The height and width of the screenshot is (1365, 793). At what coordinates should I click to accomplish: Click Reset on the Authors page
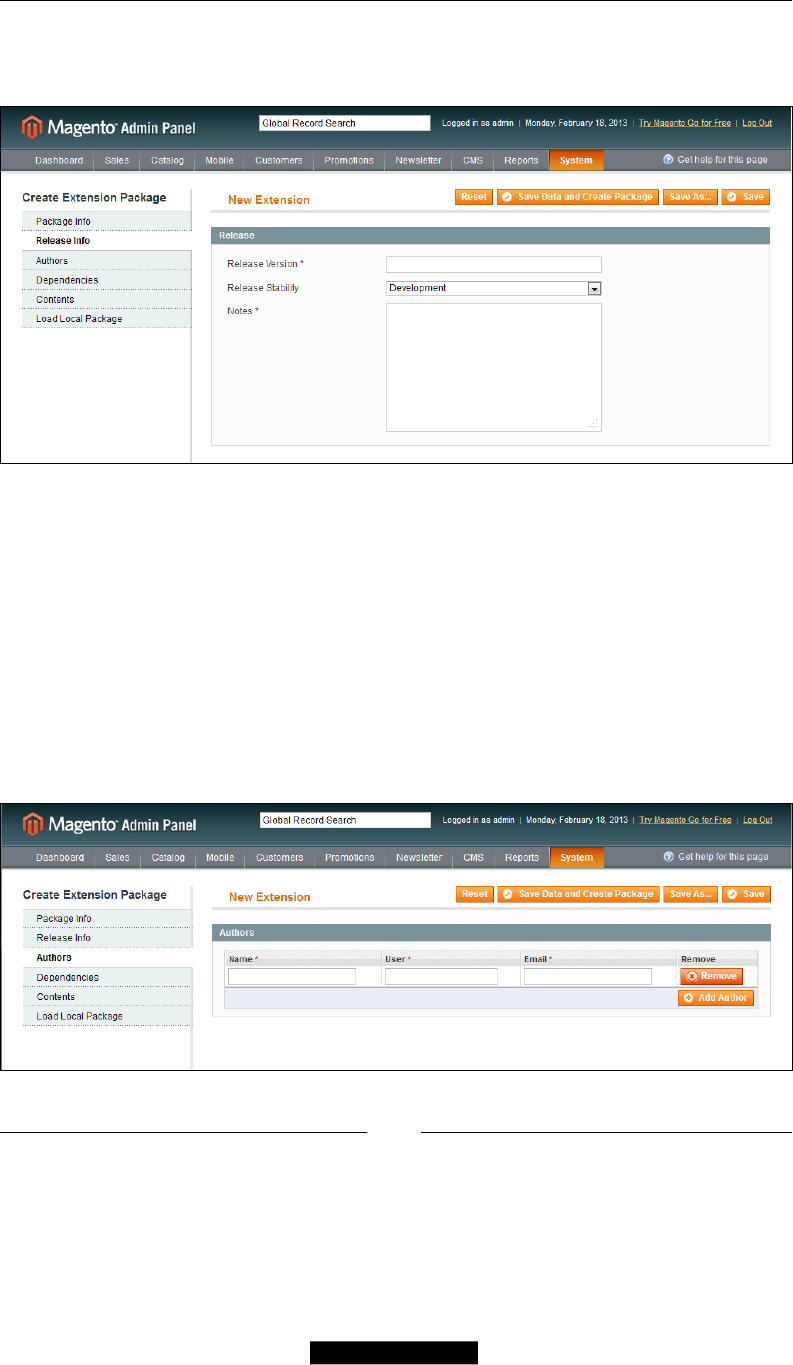coord(475,894)
